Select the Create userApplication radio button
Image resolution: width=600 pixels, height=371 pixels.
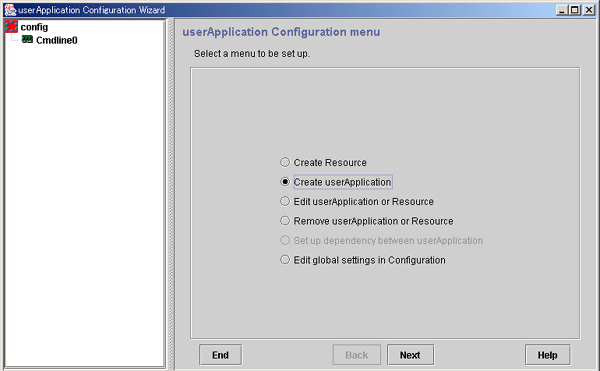click(285, 182)
